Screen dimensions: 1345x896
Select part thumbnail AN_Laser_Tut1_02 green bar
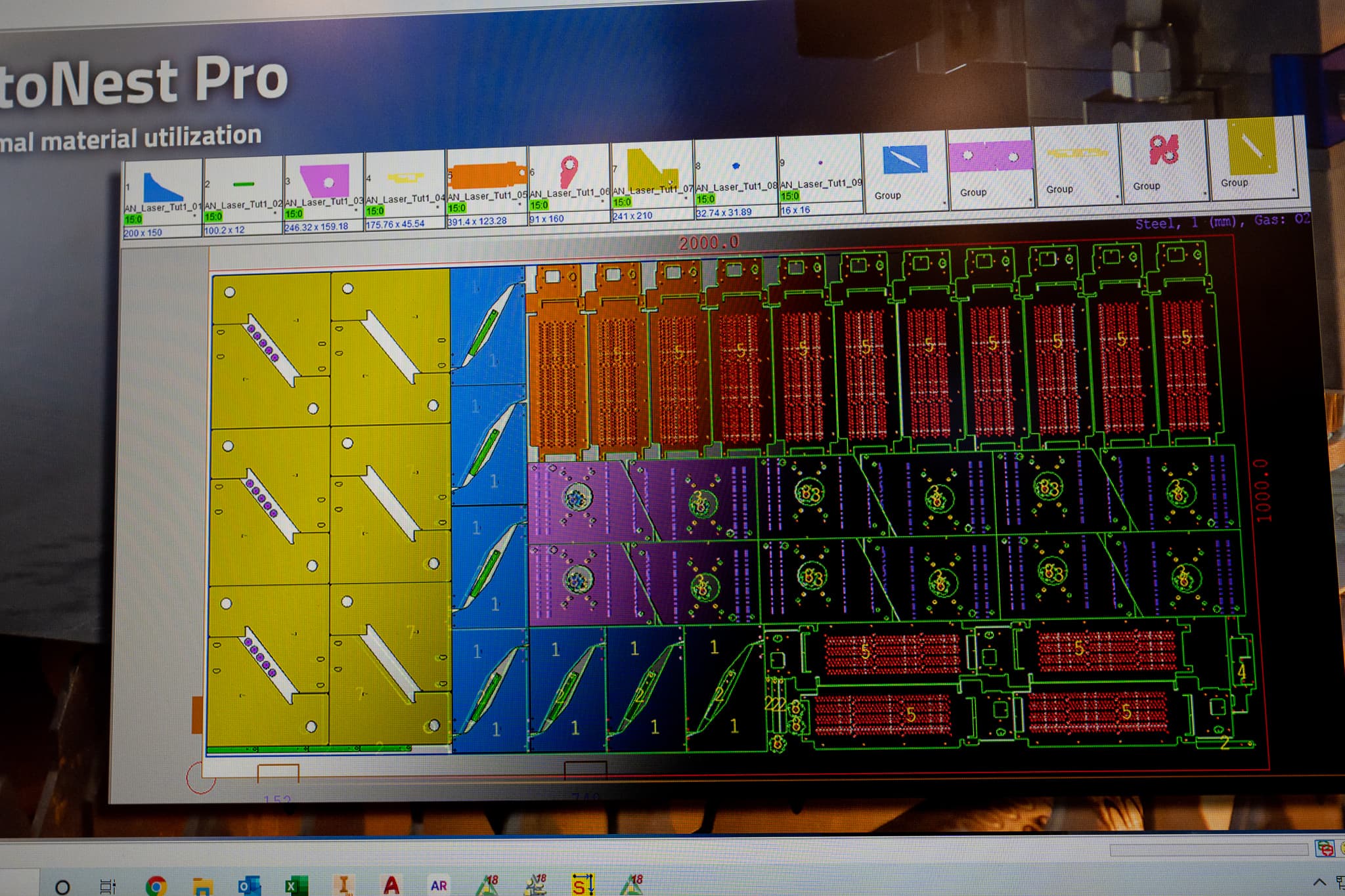243,184
